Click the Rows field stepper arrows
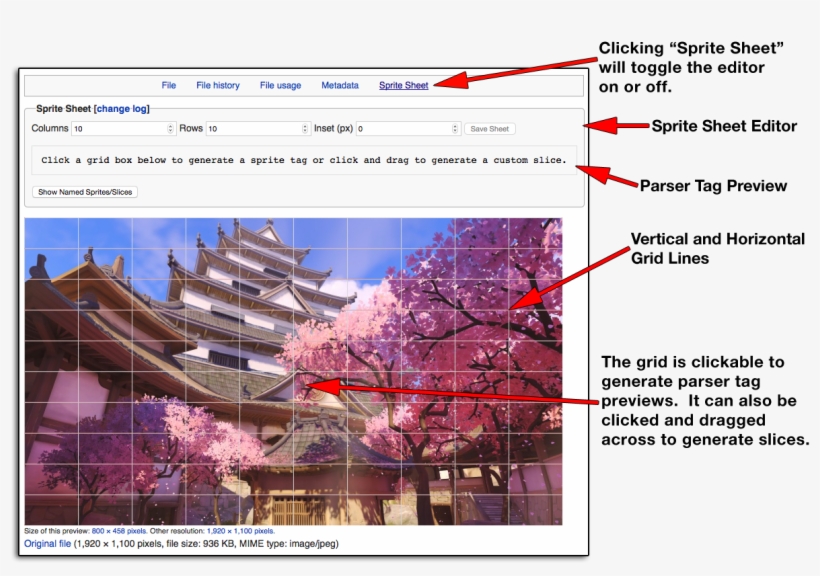This screenshot has height=576, width=820. (305, 129)
